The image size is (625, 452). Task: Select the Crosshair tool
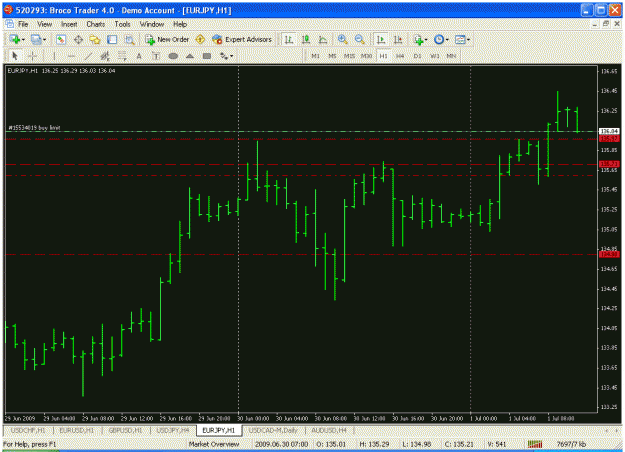(x=33, y=56)
